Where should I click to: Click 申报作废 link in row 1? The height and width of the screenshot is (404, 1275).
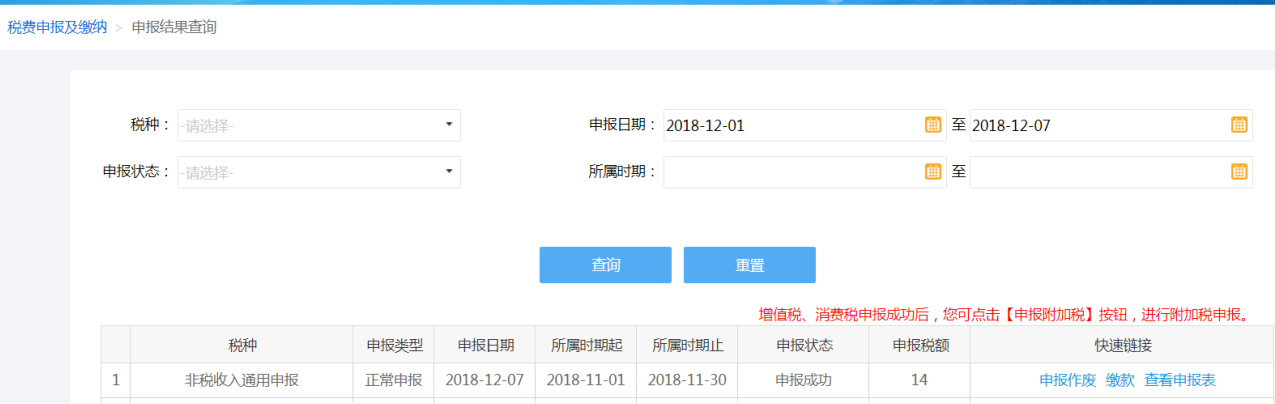click(1068, 380)
